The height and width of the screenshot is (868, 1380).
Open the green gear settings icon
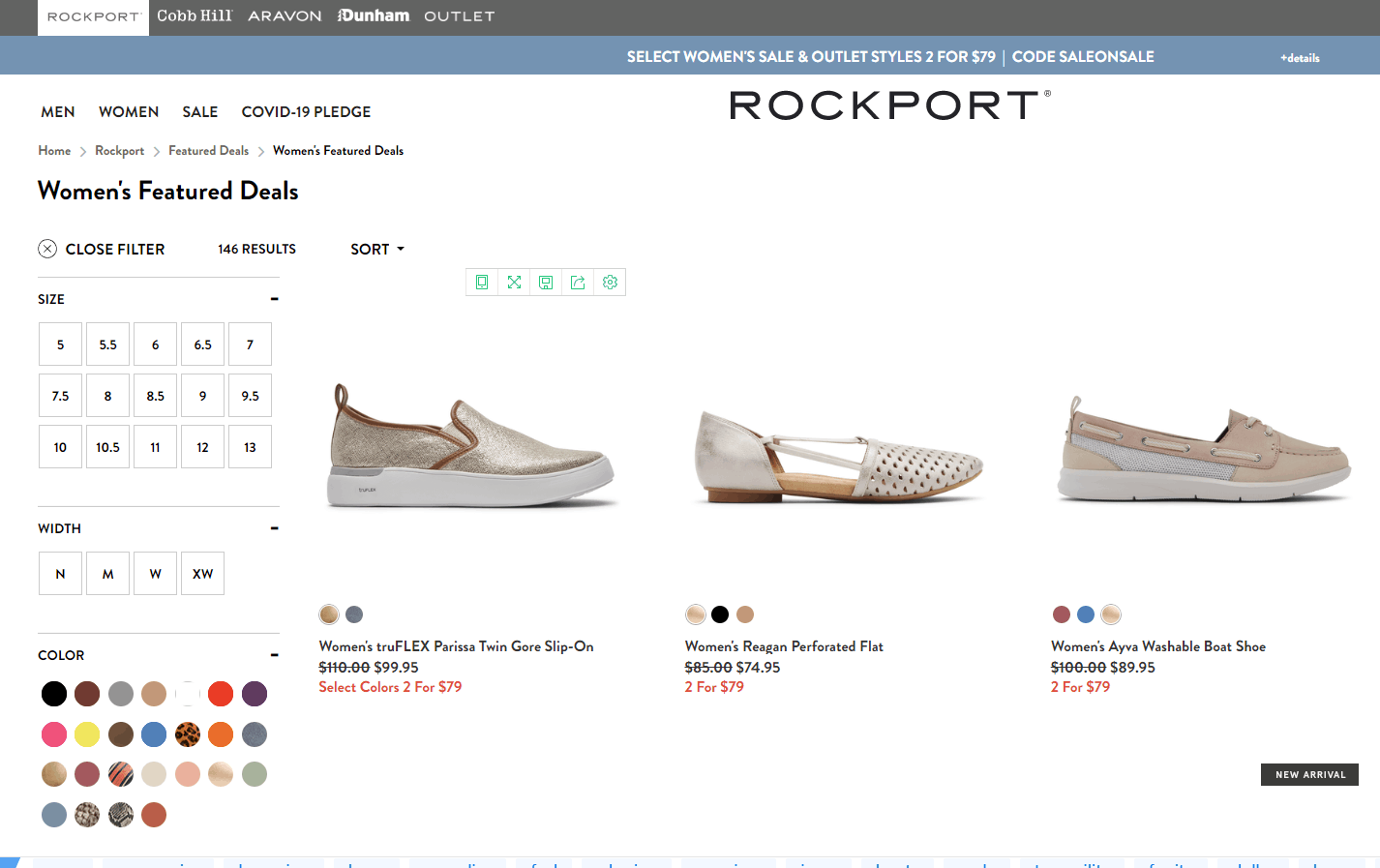point(610,283)
